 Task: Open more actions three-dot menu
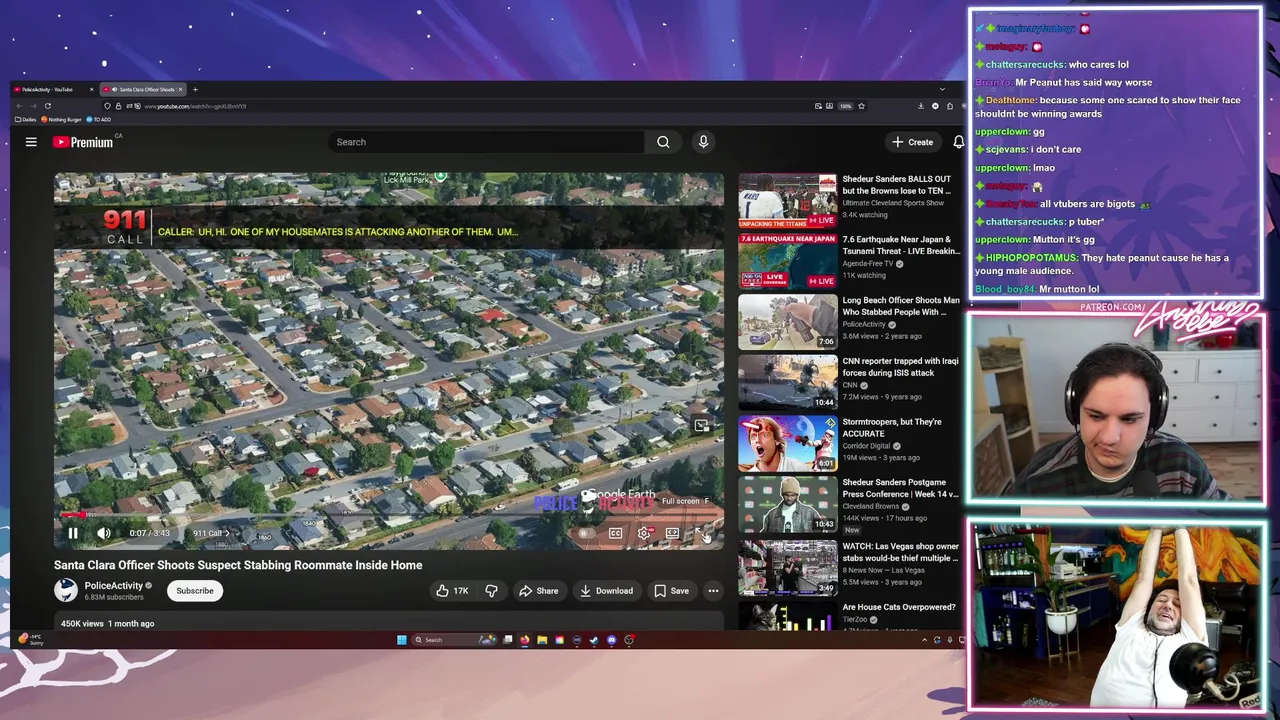(713, 591)
